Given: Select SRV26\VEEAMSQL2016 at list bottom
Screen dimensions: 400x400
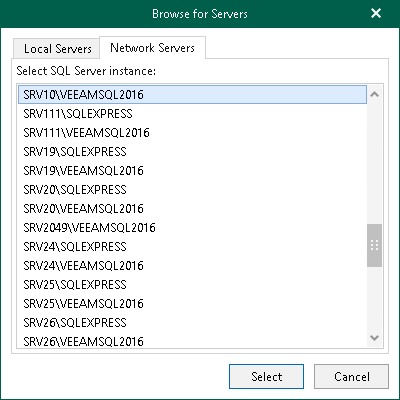Looking at the screenshot, I should 192,341.
